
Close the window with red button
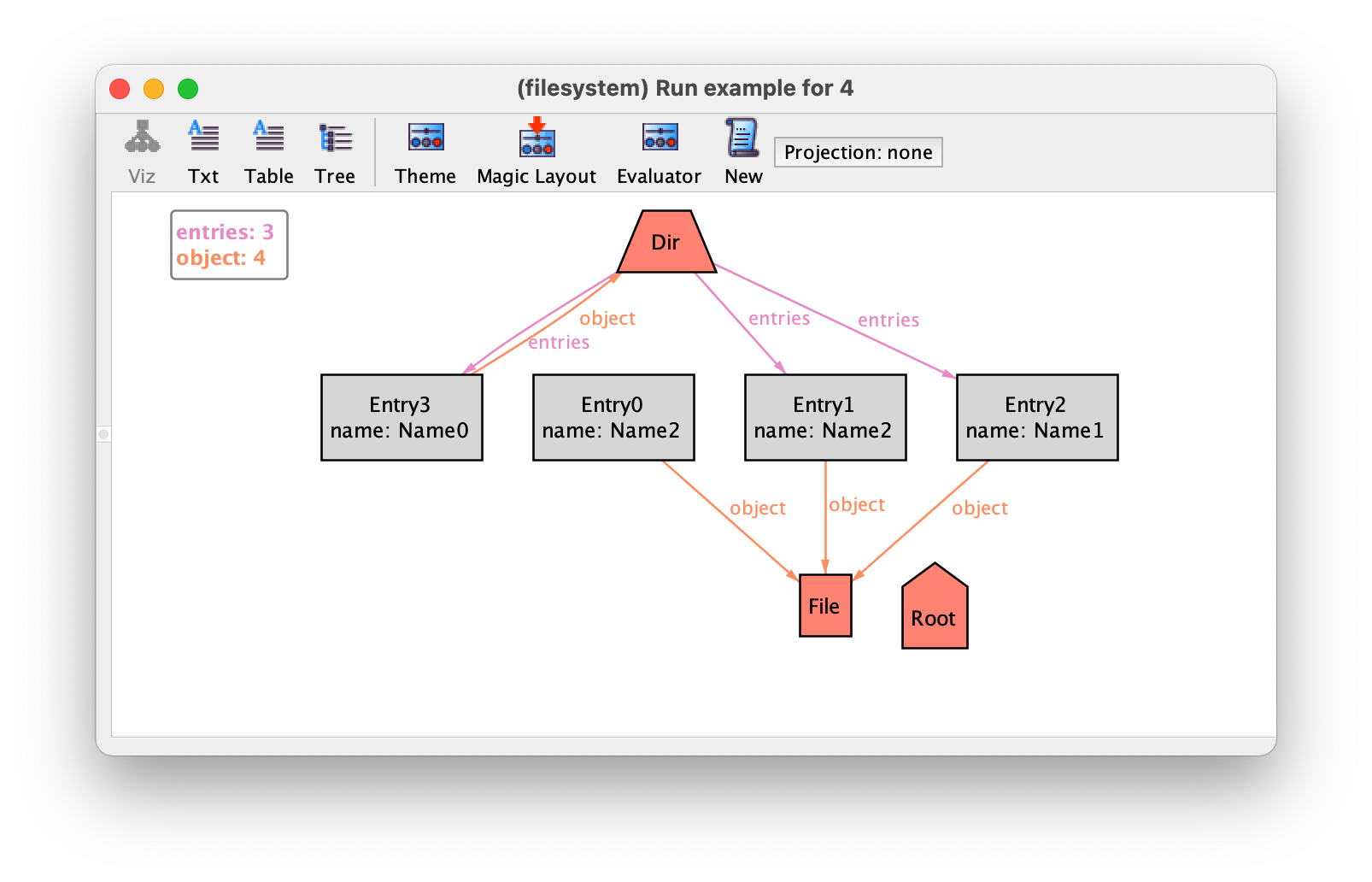120,89
